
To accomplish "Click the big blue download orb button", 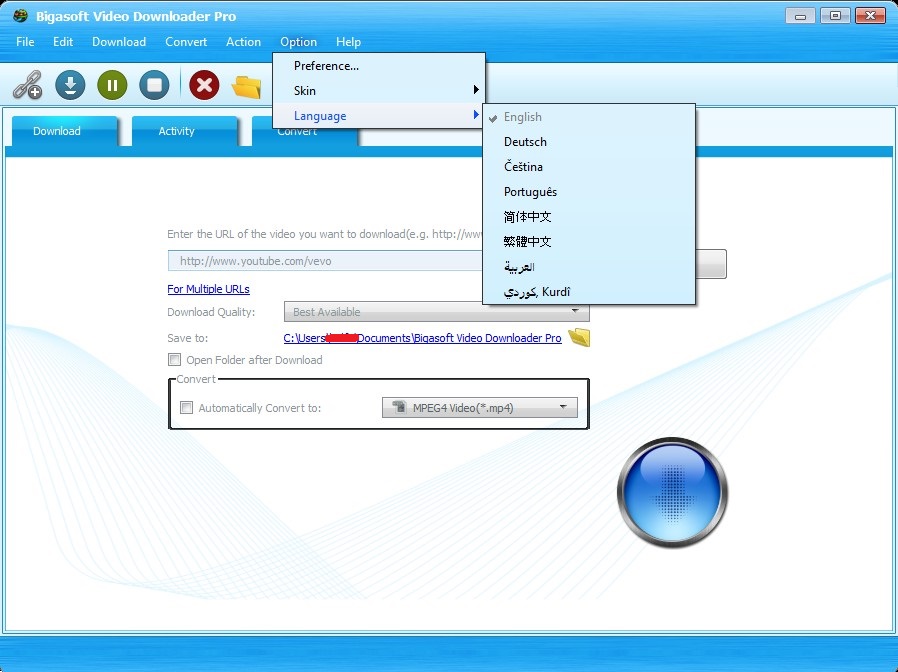I will [x=672, y=492].
